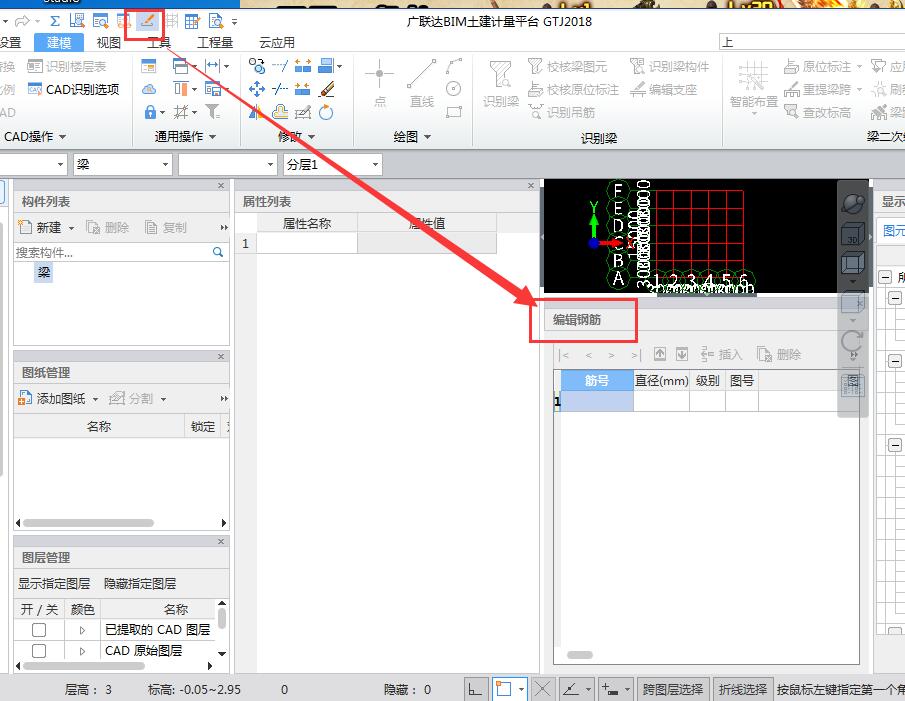The width and height of the screenshot is (905, 701).
Task: Check the 已提取的 CAD 图层 checkbox
Action: click(x=39, y=629)
